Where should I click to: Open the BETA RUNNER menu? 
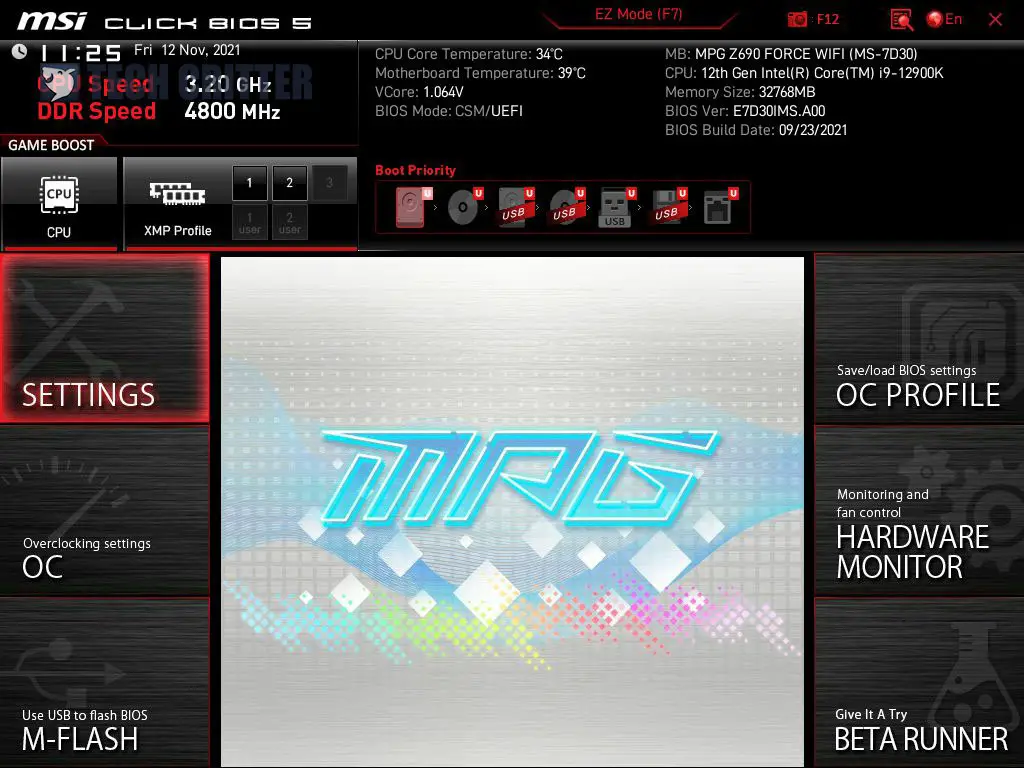click(x=919, y=683)
